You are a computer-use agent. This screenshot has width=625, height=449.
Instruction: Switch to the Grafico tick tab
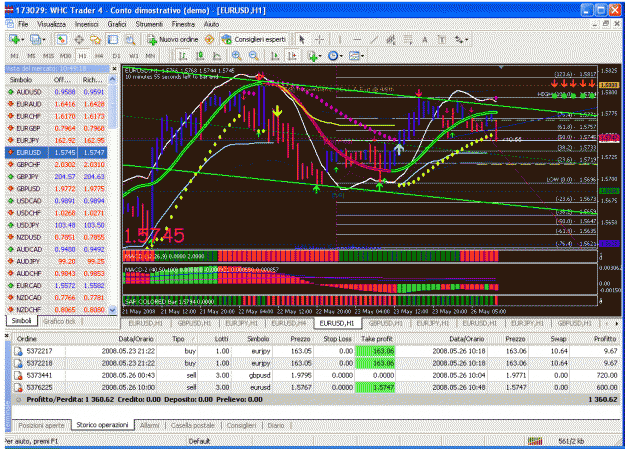pyautogui.click(x=59, y=321)
